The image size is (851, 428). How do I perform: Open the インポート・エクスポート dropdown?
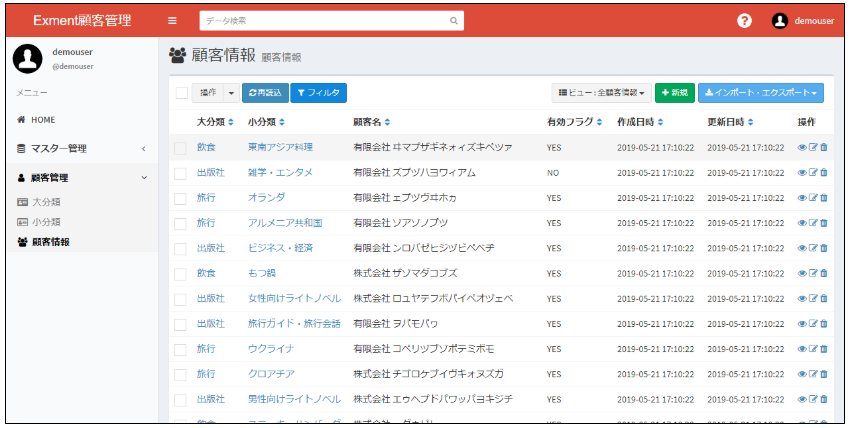[x=761, y=93]
